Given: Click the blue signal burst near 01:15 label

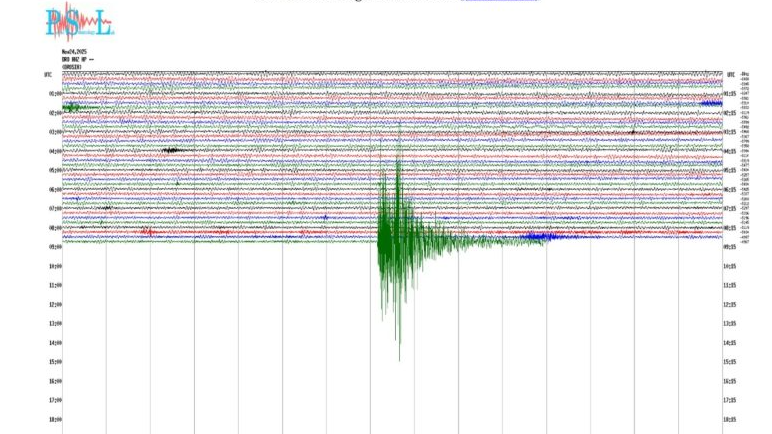Looking at the screenshot, I should (711, 103).
